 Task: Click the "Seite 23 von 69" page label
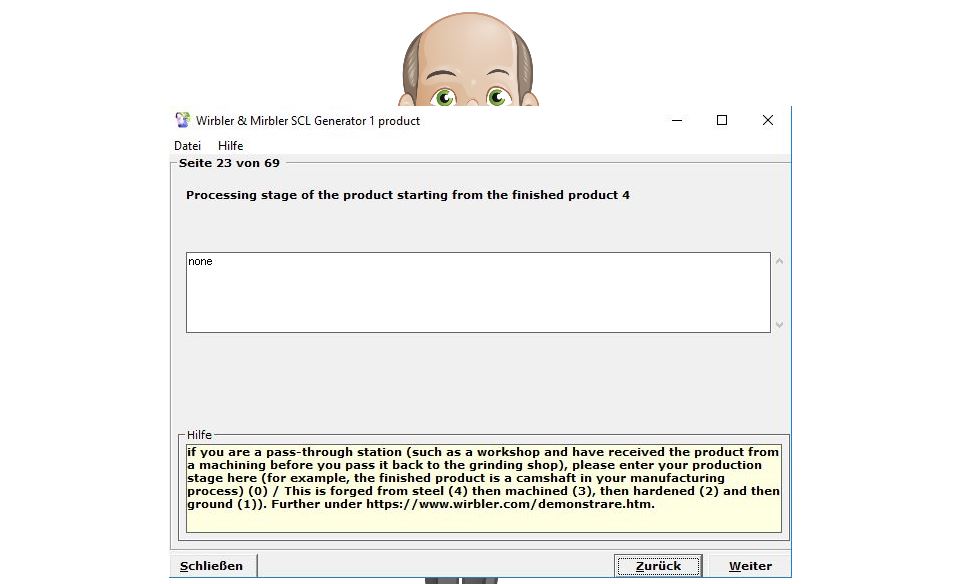229,163
